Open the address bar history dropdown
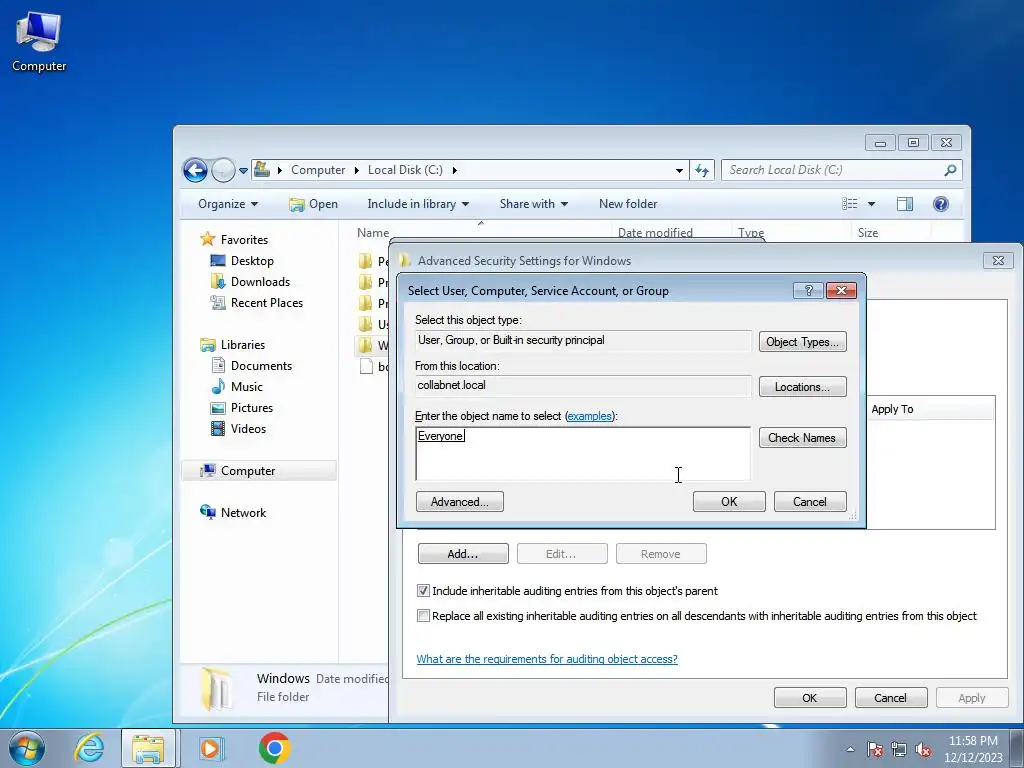Viewport: 1024px width, 768px height. tap(679, 170)
